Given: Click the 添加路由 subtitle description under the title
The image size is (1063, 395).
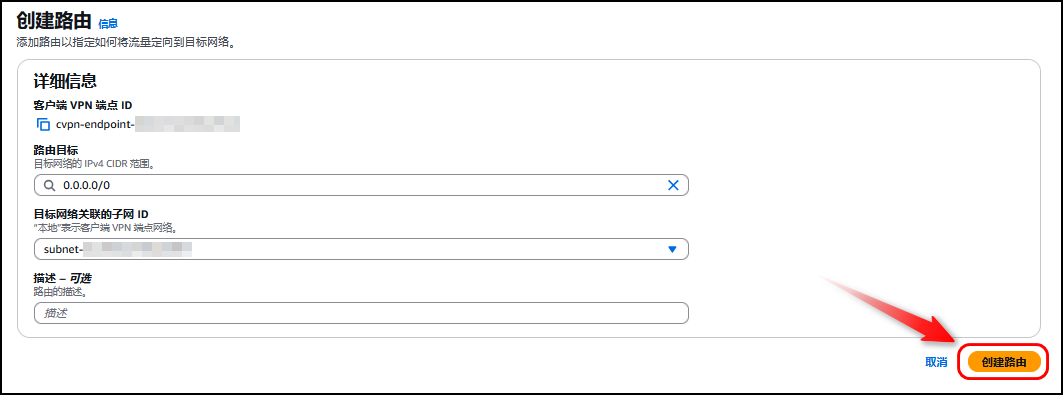Looking at the screenshot, I should (129, 43).
